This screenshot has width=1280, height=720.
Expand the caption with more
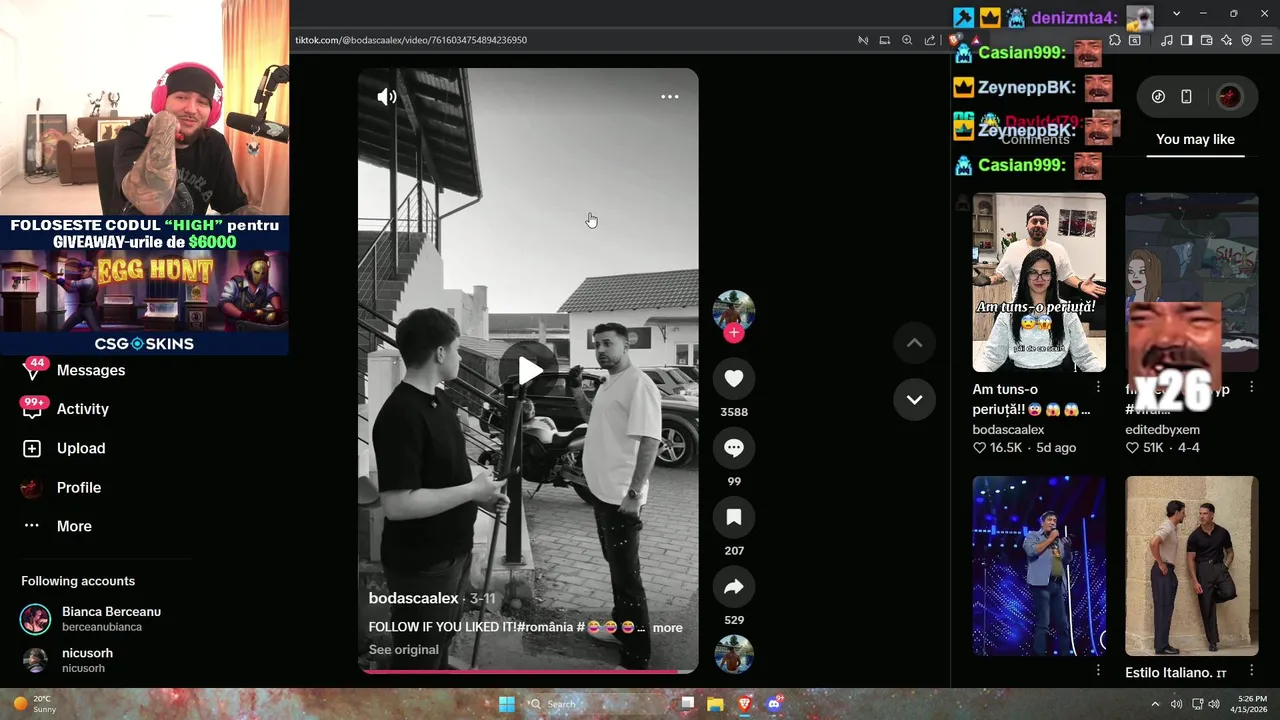[667, 628]
